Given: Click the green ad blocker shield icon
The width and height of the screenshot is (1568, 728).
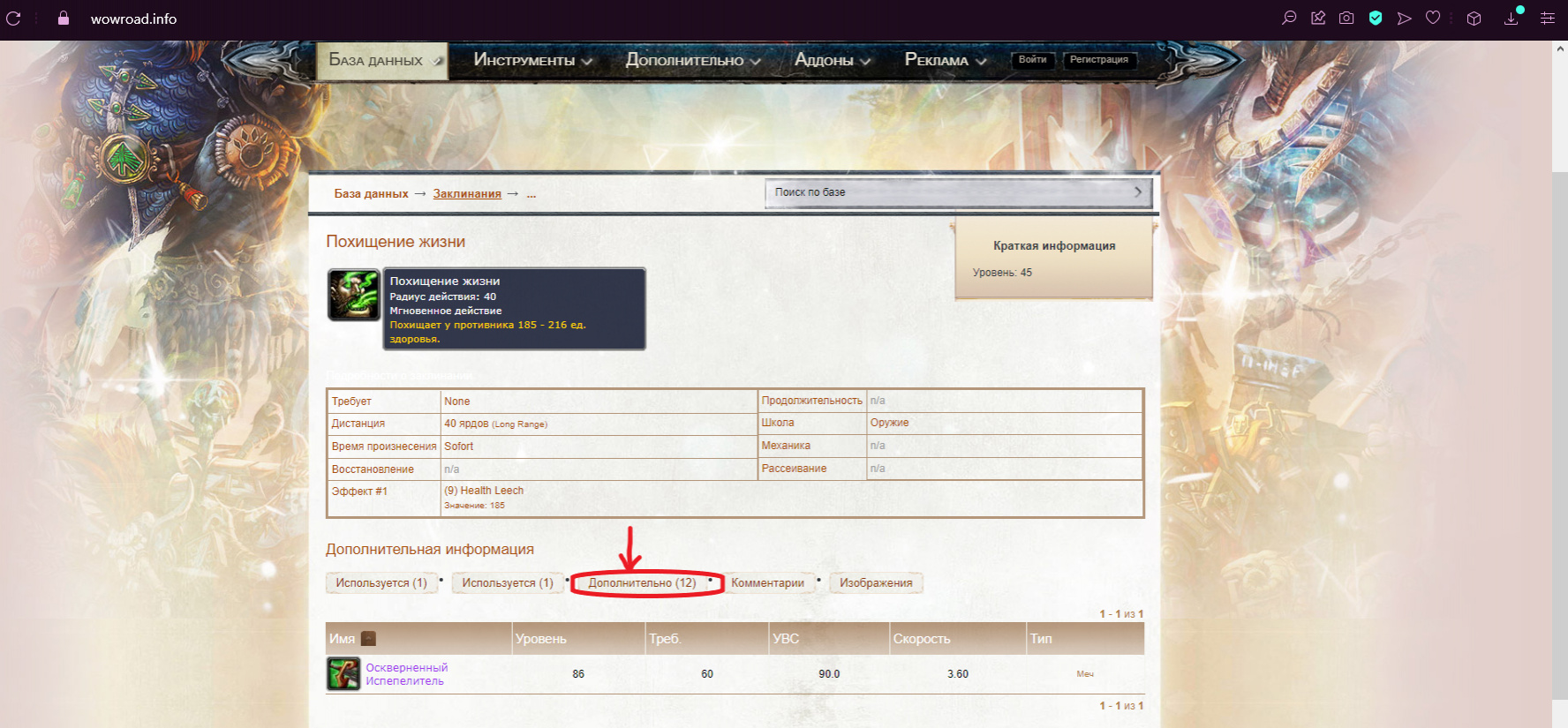Looking at the screenshot, I should tap(1375, 18).
